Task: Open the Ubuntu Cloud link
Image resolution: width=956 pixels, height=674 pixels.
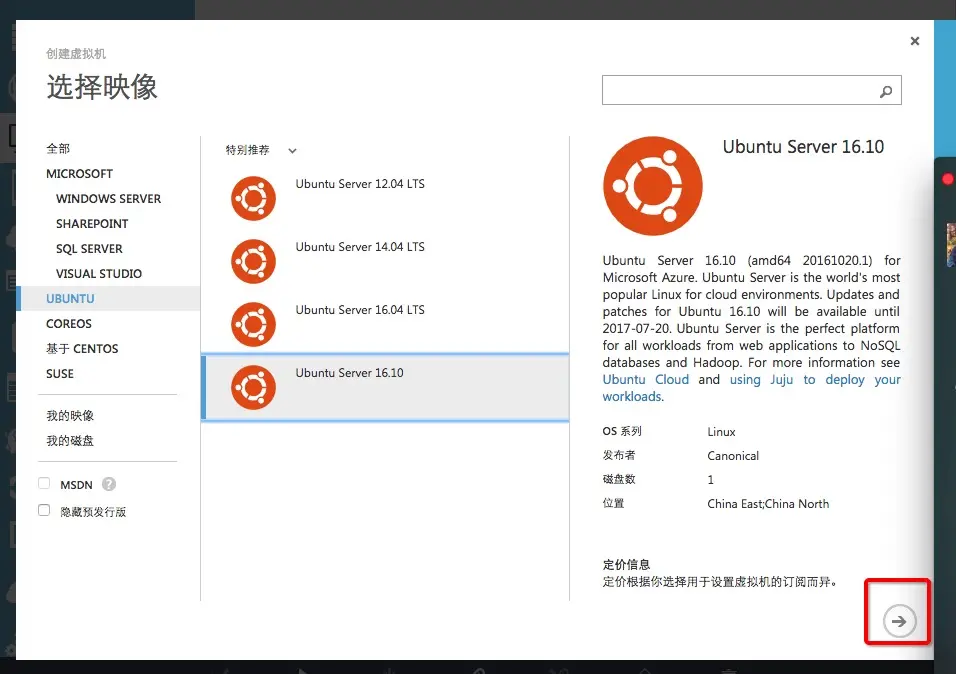Action: pos(646,379)
